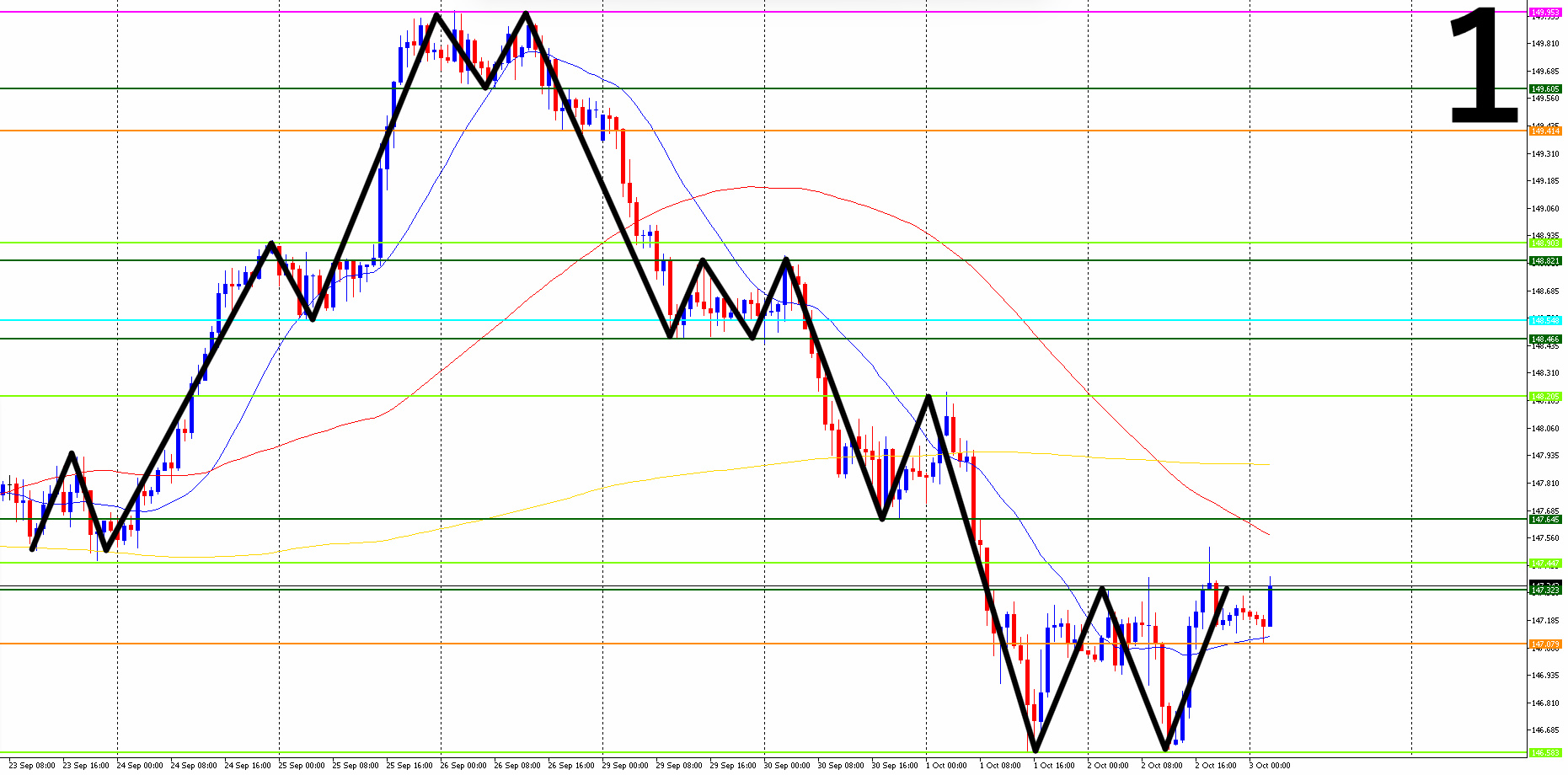Click the 149.060 price axis label
1568x775 pixels.
(x=1544, y=208)
